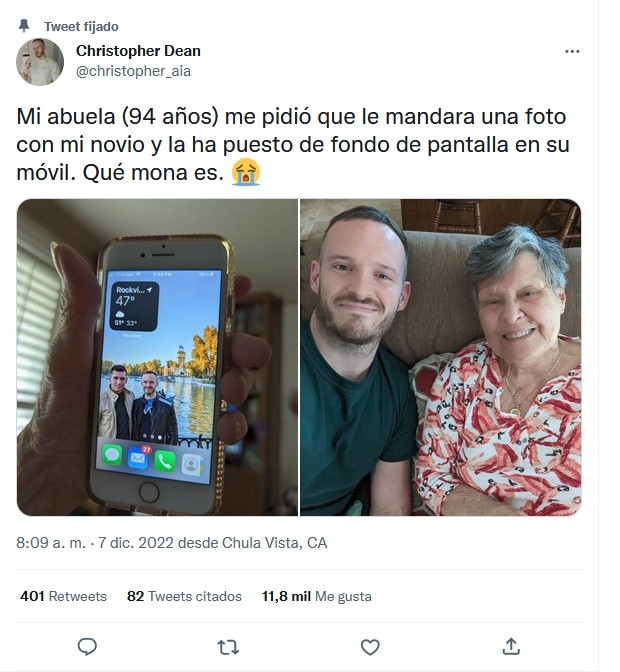The image size is (620, 672).
Task: Open Christopher Dean's profile avatar
Action: pos(40,62)
